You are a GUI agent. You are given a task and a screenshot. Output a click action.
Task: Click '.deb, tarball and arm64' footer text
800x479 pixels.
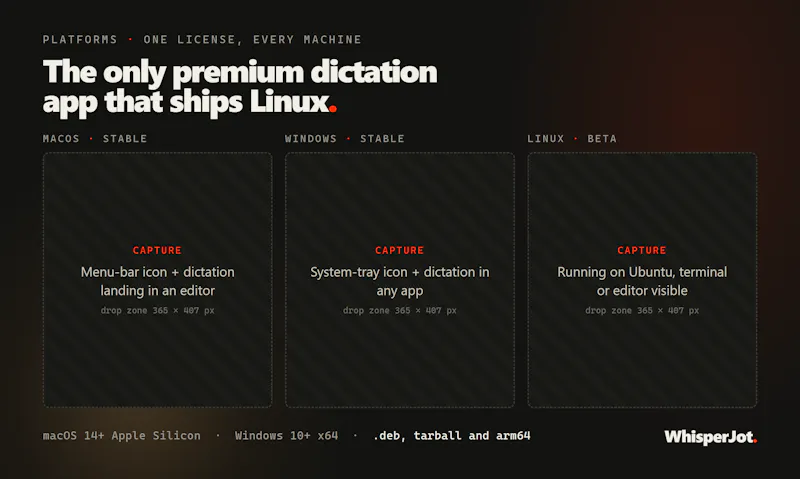pyautogui.click(x=452, y=436)
